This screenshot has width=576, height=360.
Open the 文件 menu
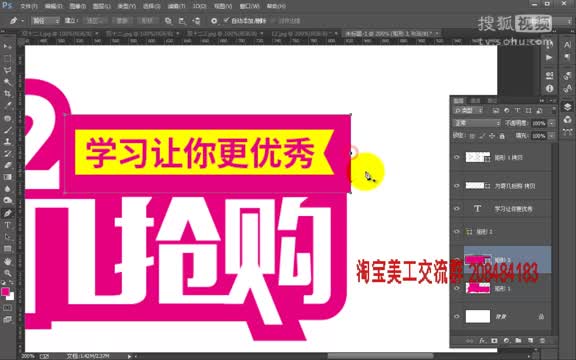[x=29, y=6]
